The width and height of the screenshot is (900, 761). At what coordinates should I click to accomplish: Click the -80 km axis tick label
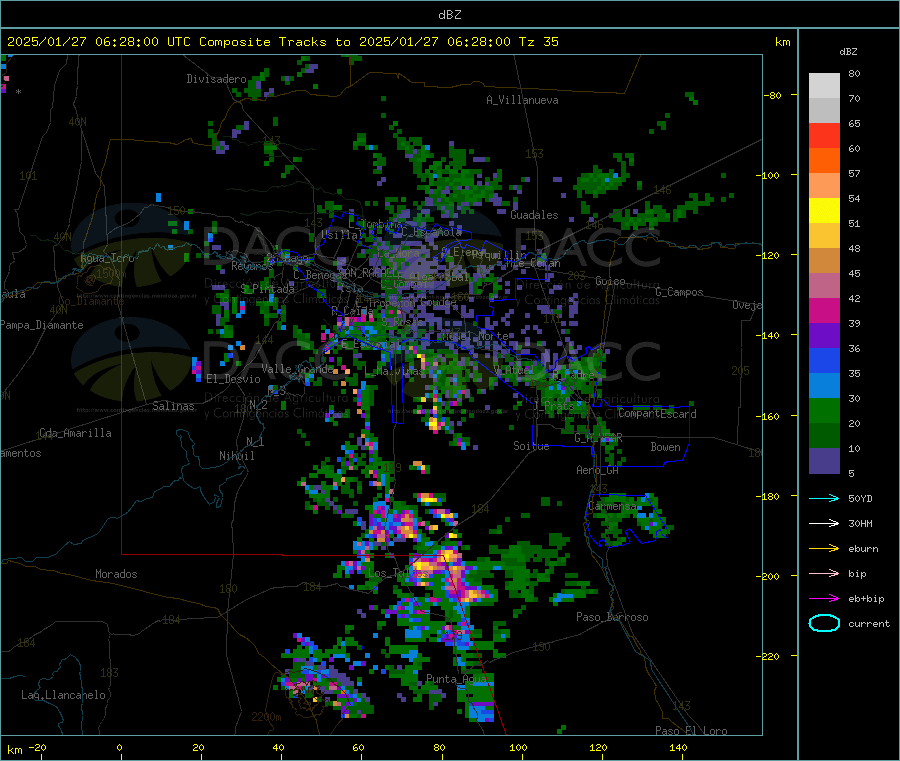[x=773, y=95]
